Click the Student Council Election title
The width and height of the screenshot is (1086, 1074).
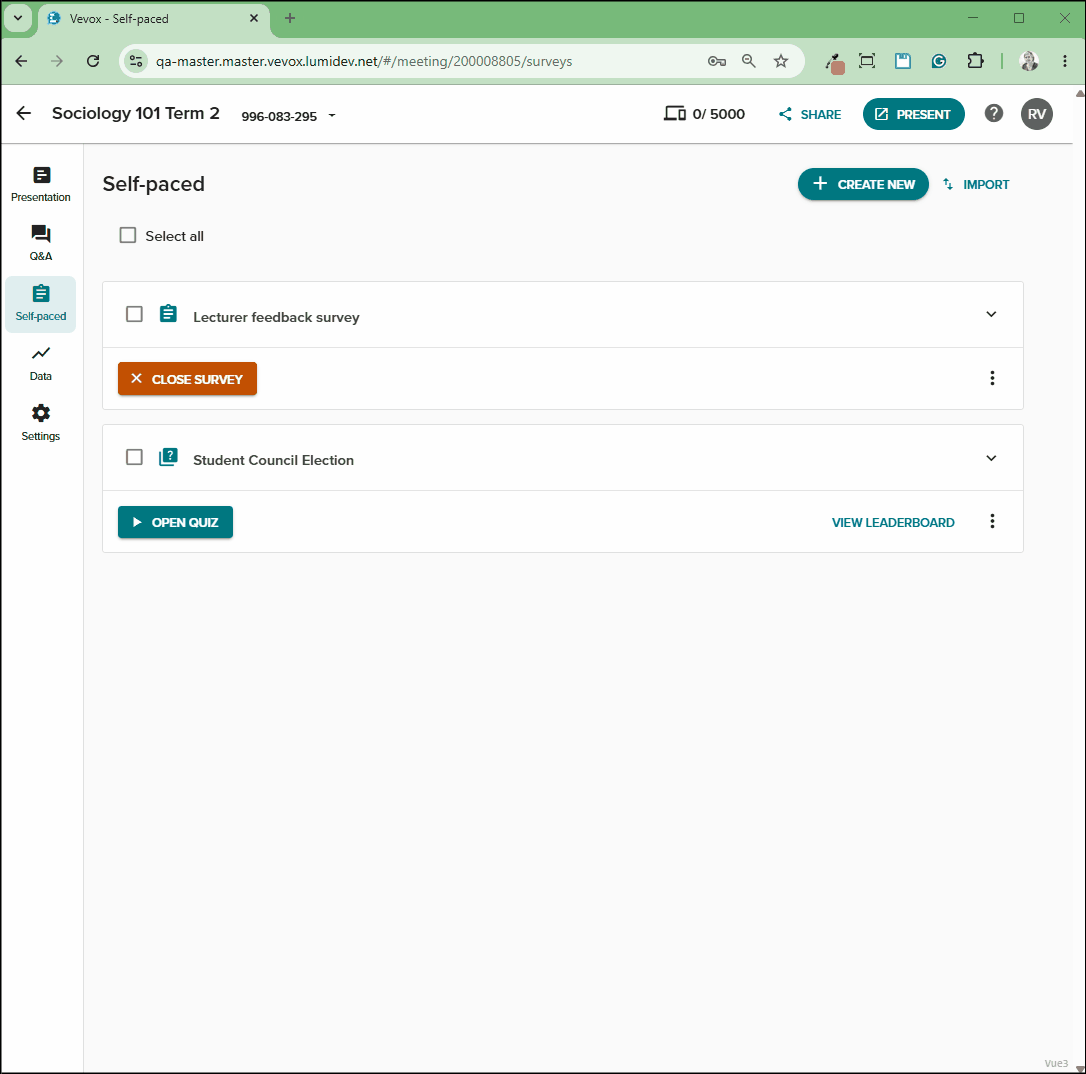pos(274,460)
